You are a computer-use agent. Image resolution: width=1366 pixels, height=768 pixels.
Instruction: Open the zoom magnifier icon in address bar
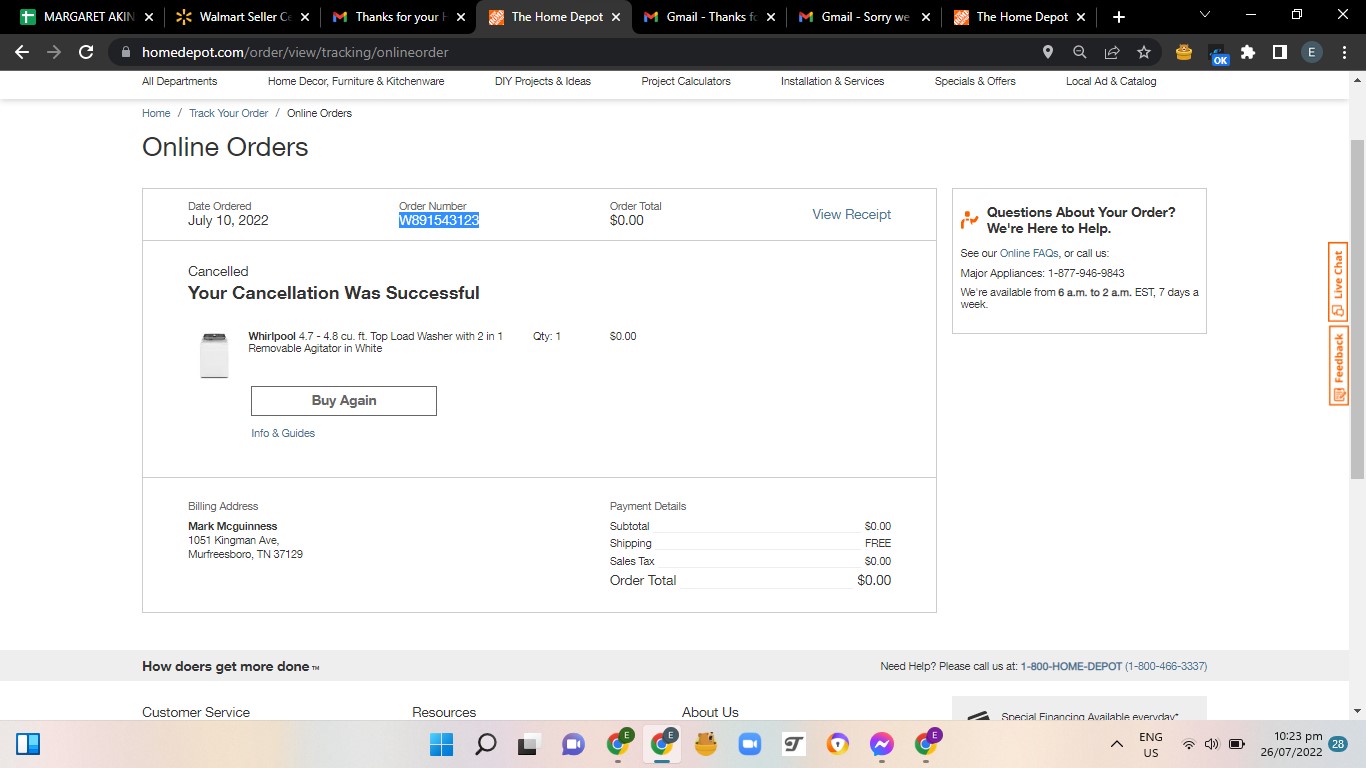tap(1080, 52)
